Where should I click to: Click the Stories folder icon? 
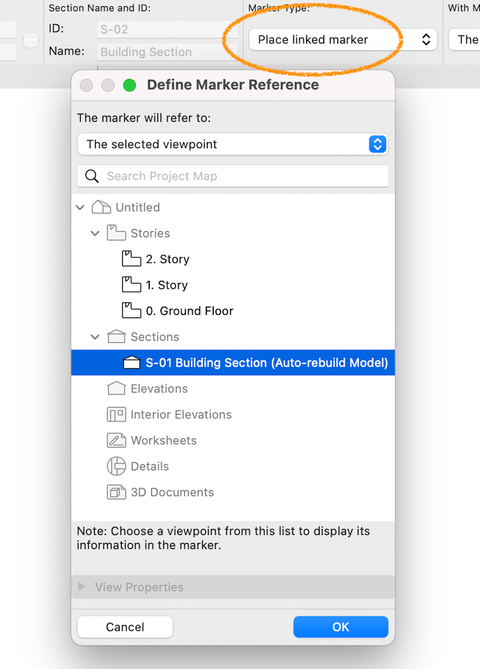pos(116,233)
